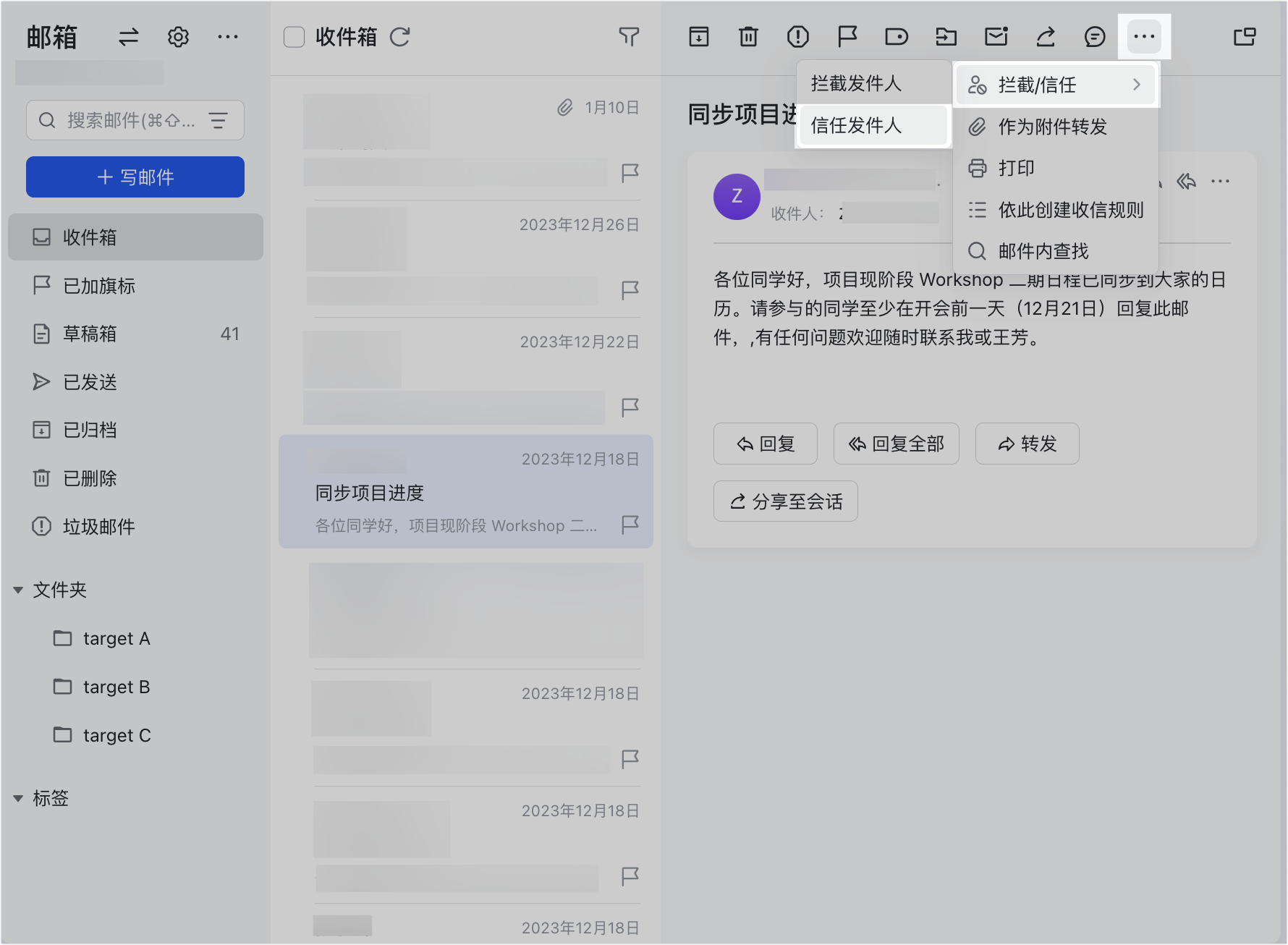The width and height of the screenshot is (1288, 945).
Task: Collapse the 标签 labels section
Action: 19,799
